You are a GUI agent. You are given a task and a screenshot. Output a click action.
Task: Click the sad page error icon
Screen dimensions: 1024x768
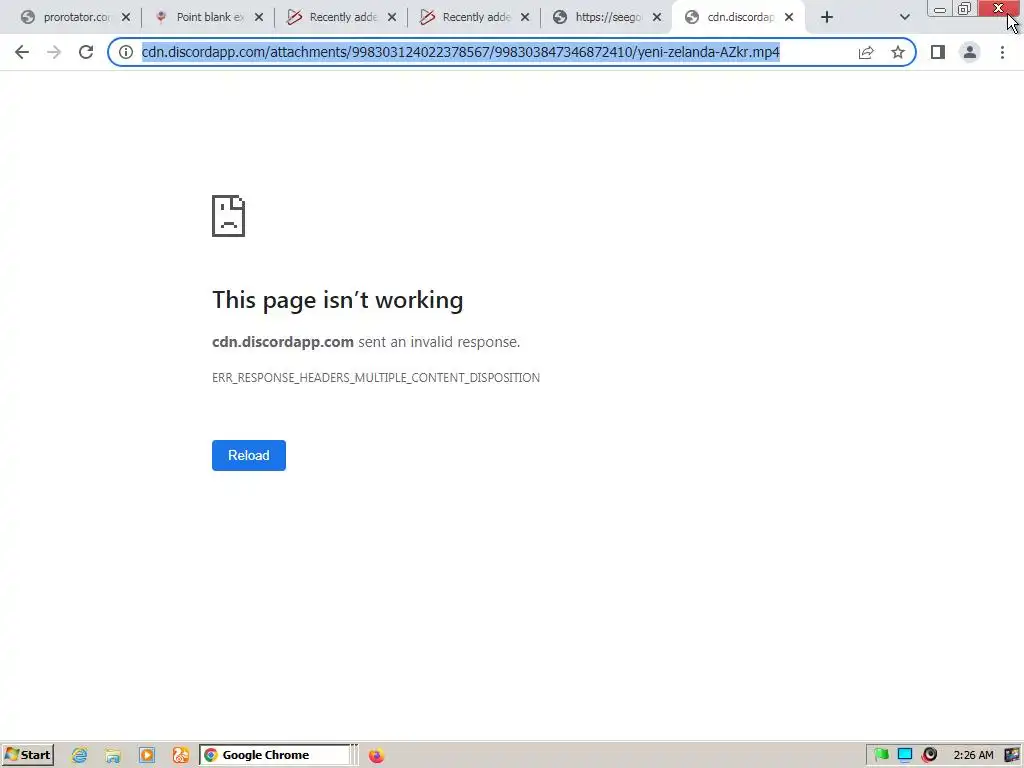(229, 216)
